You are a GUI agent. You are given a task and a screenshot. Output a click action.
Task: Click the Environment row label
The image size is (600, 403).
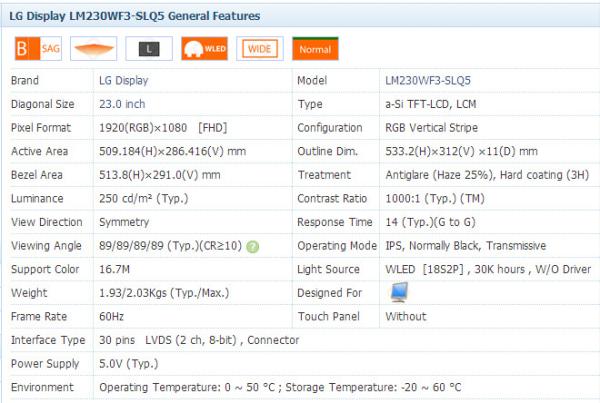42,387
